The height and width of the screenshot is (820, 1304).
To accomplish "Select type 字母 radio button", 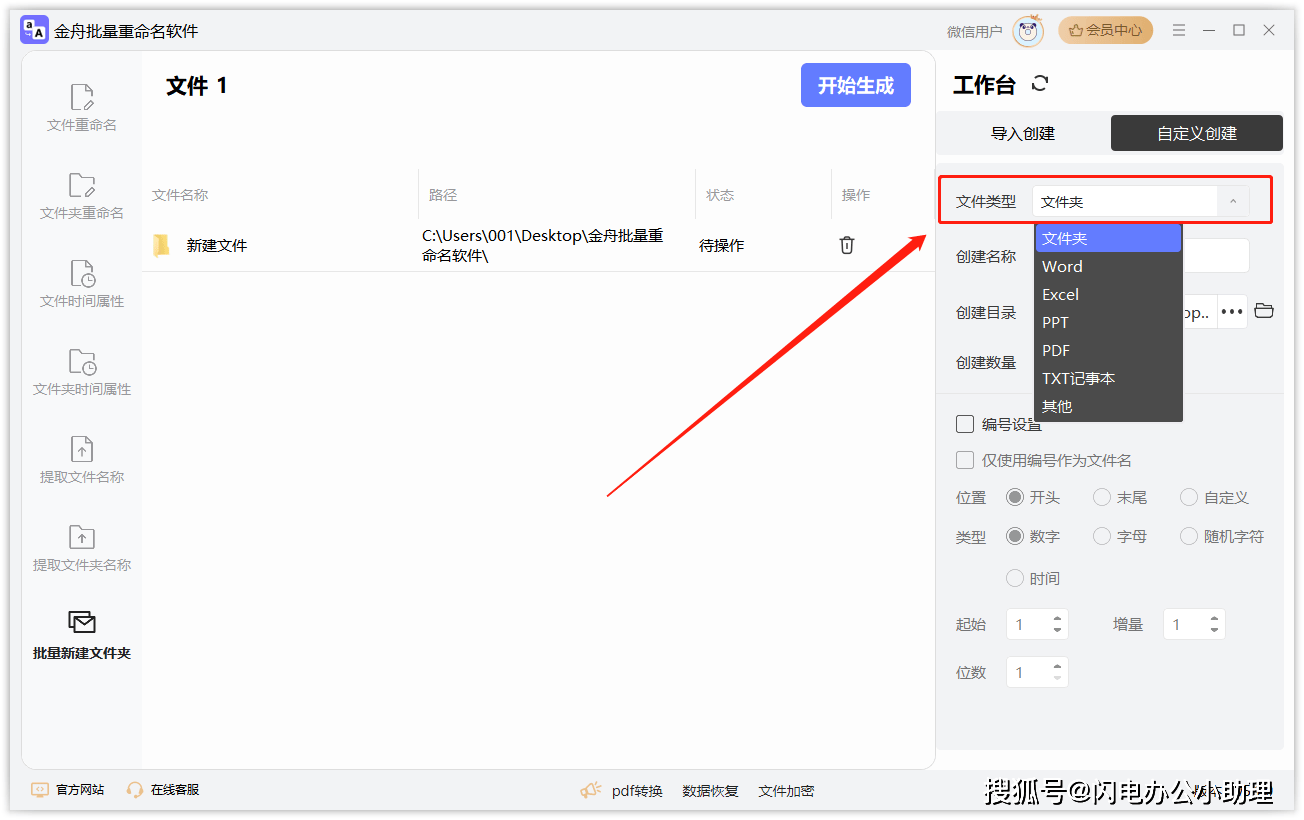I will [1102, 536].
